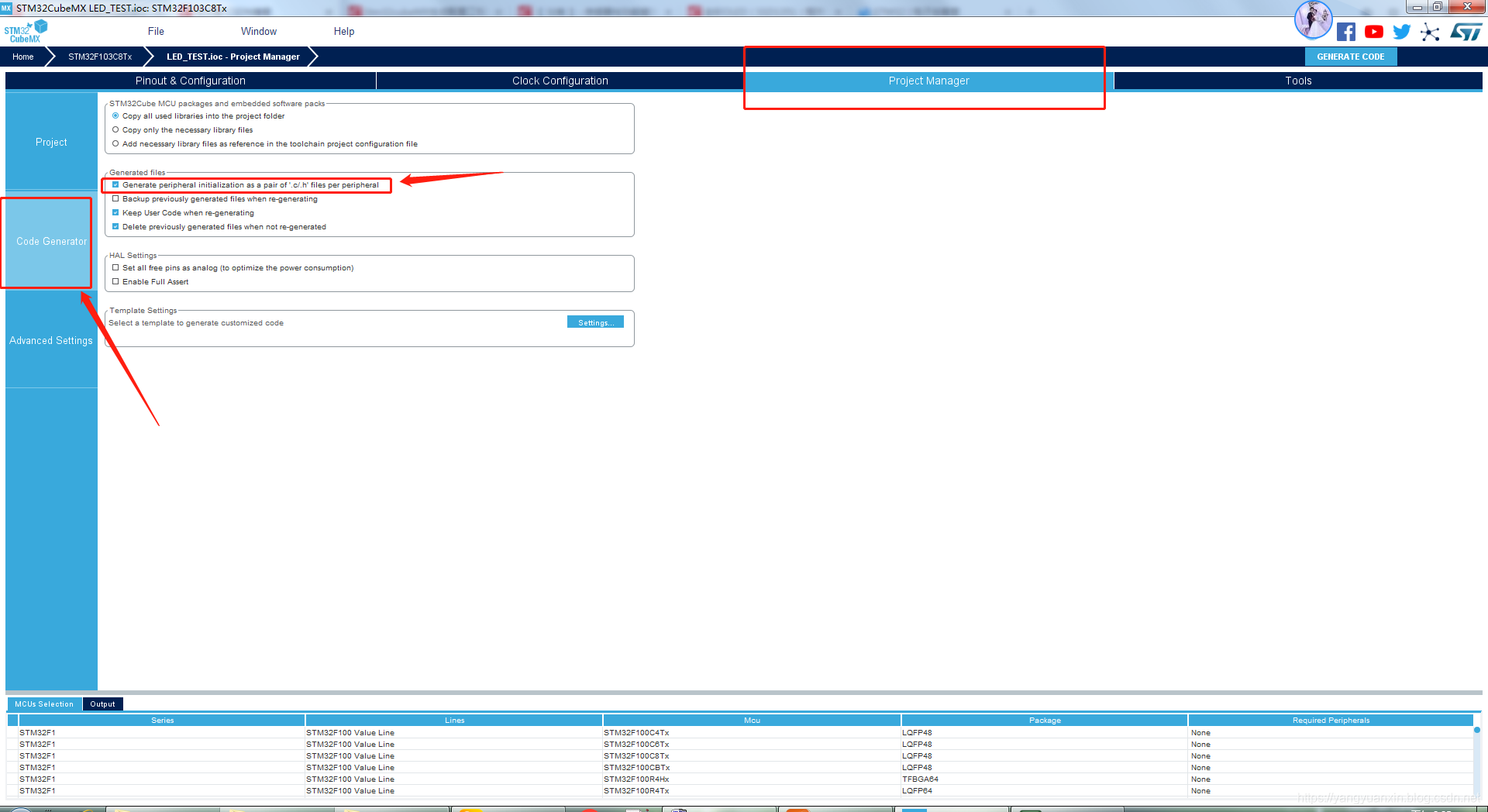1488x812 pixels.
Task: Sort by the Series column header
Action: (x=162, y=721)
